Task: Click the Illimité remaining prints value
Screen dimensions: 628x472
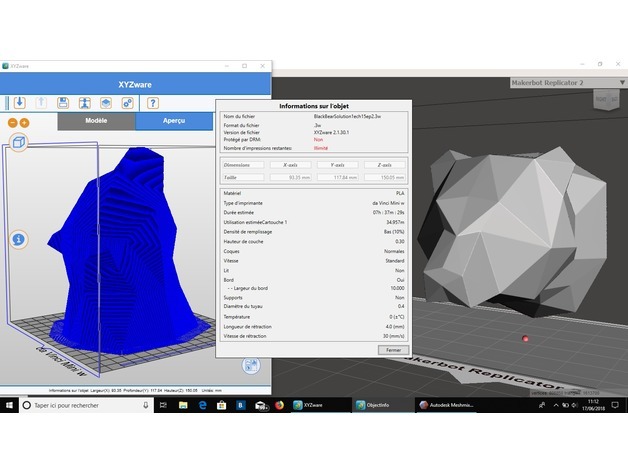Action: click(x=320, y=148)
